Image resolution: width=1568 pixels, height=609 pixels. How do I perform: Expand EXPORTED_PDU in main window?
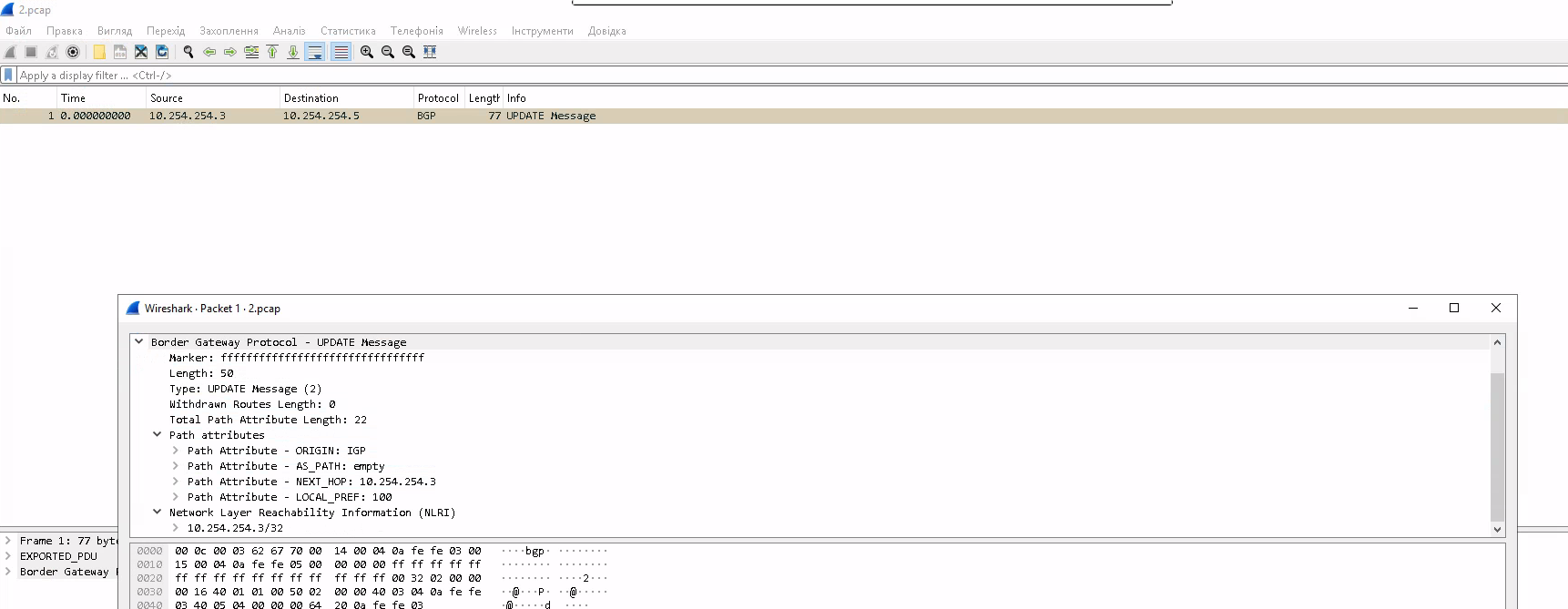click(x=8, y=556)
